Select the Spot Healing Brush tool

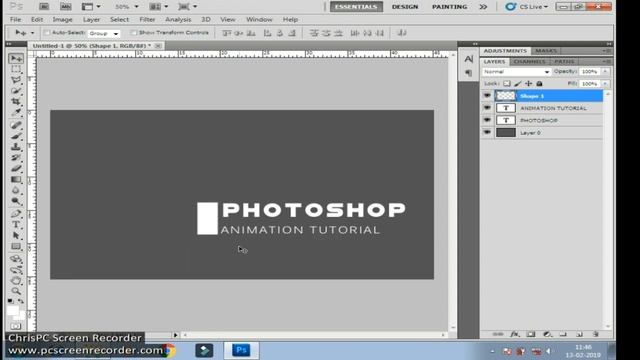[x=16, y=125]
